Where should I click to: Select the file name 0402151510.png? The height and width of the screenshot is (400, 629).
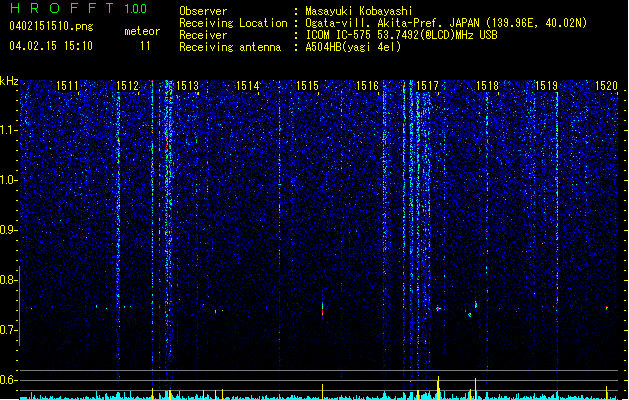point(51,26)
